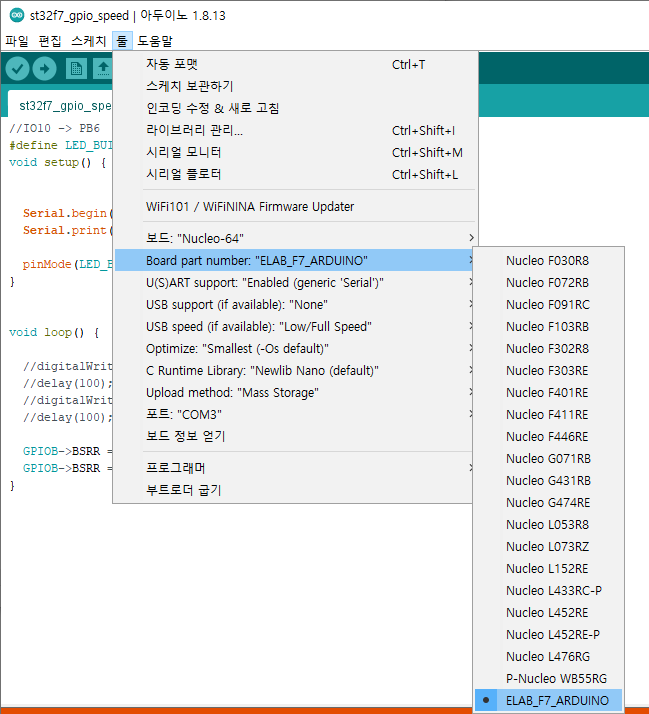The image size is (649, 714).
Task: Select Nucleo F411RE board
Action: coord(548,414)
